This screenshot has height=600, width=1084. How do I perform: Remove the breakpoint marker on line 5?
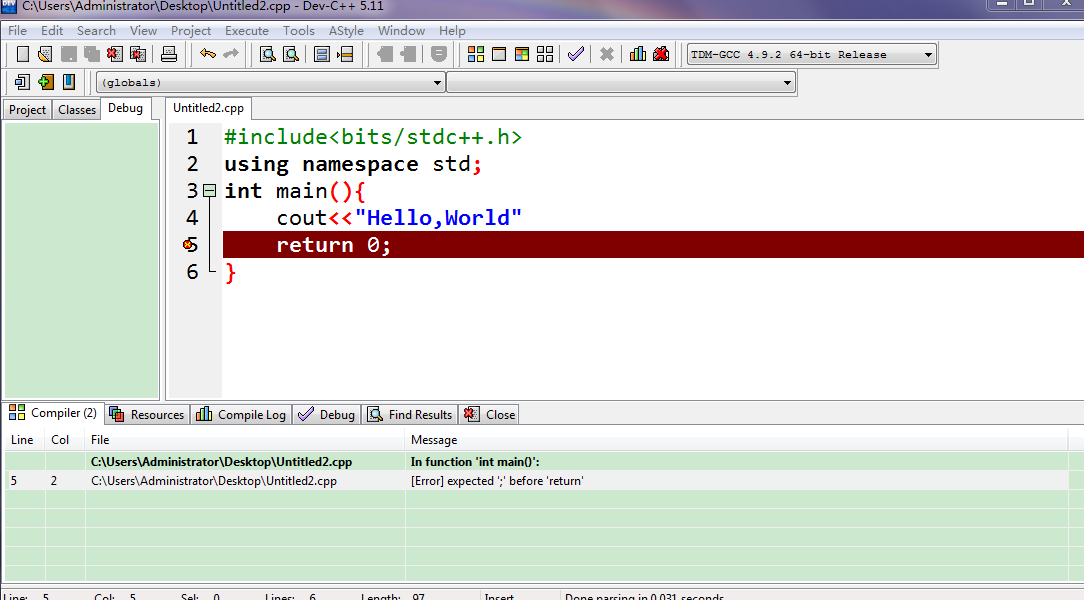[189, 245]
